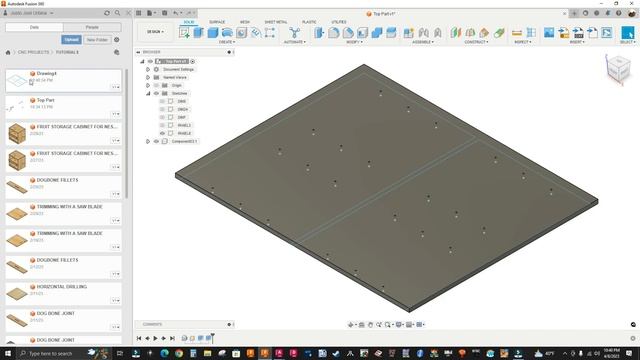This screenshot has height=360, width=640.
Task: Select the Insert Decal image tool
Action: (549, 33)
